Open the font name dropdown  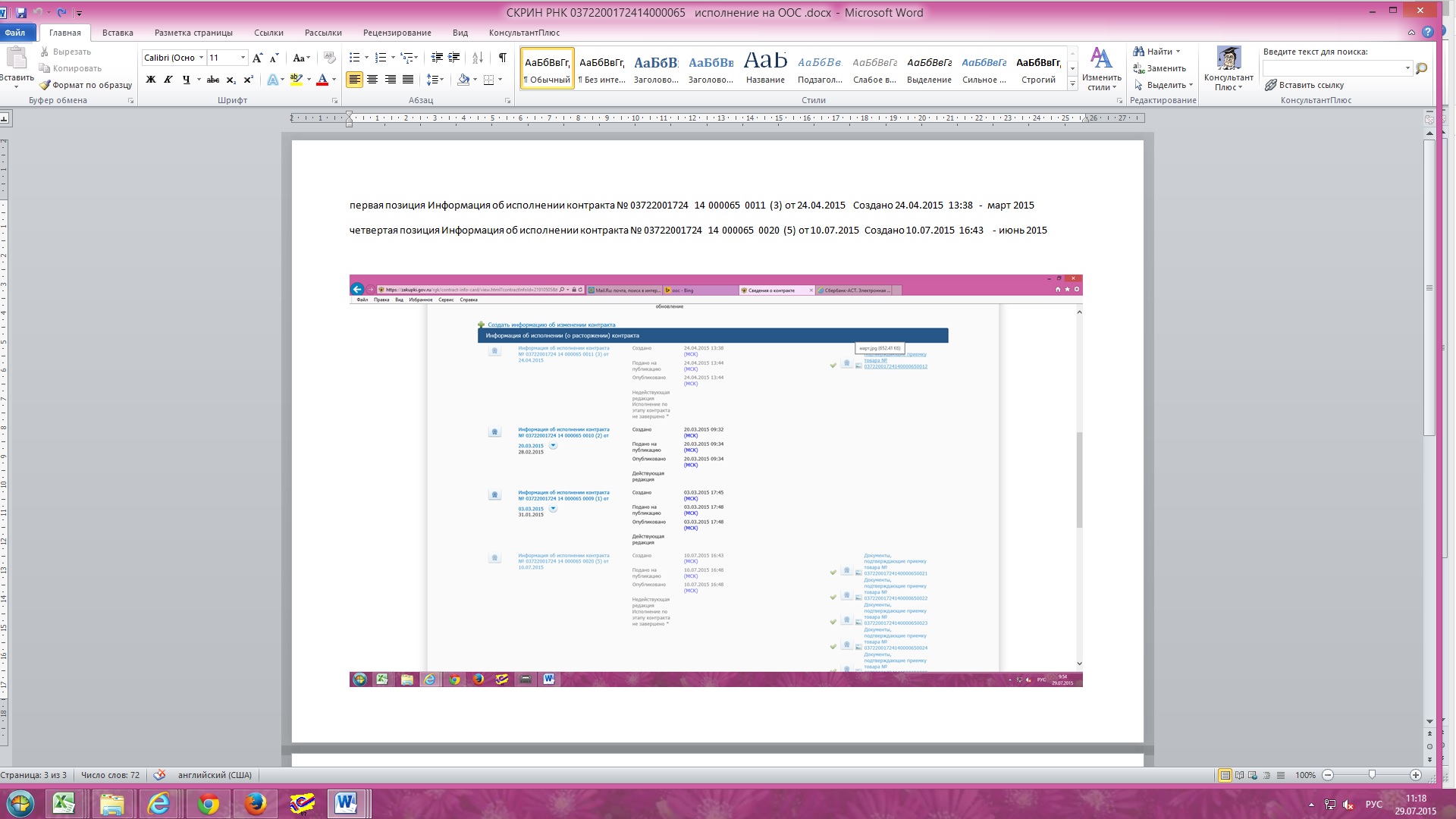click(201, 58)
